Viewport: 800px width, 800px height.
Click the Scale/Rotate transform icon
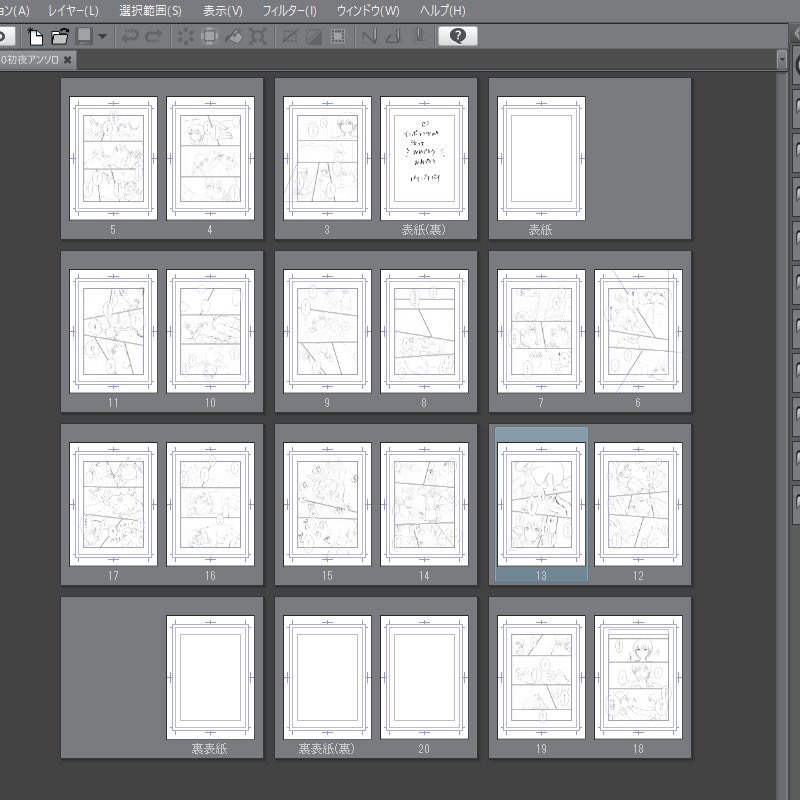258,36
